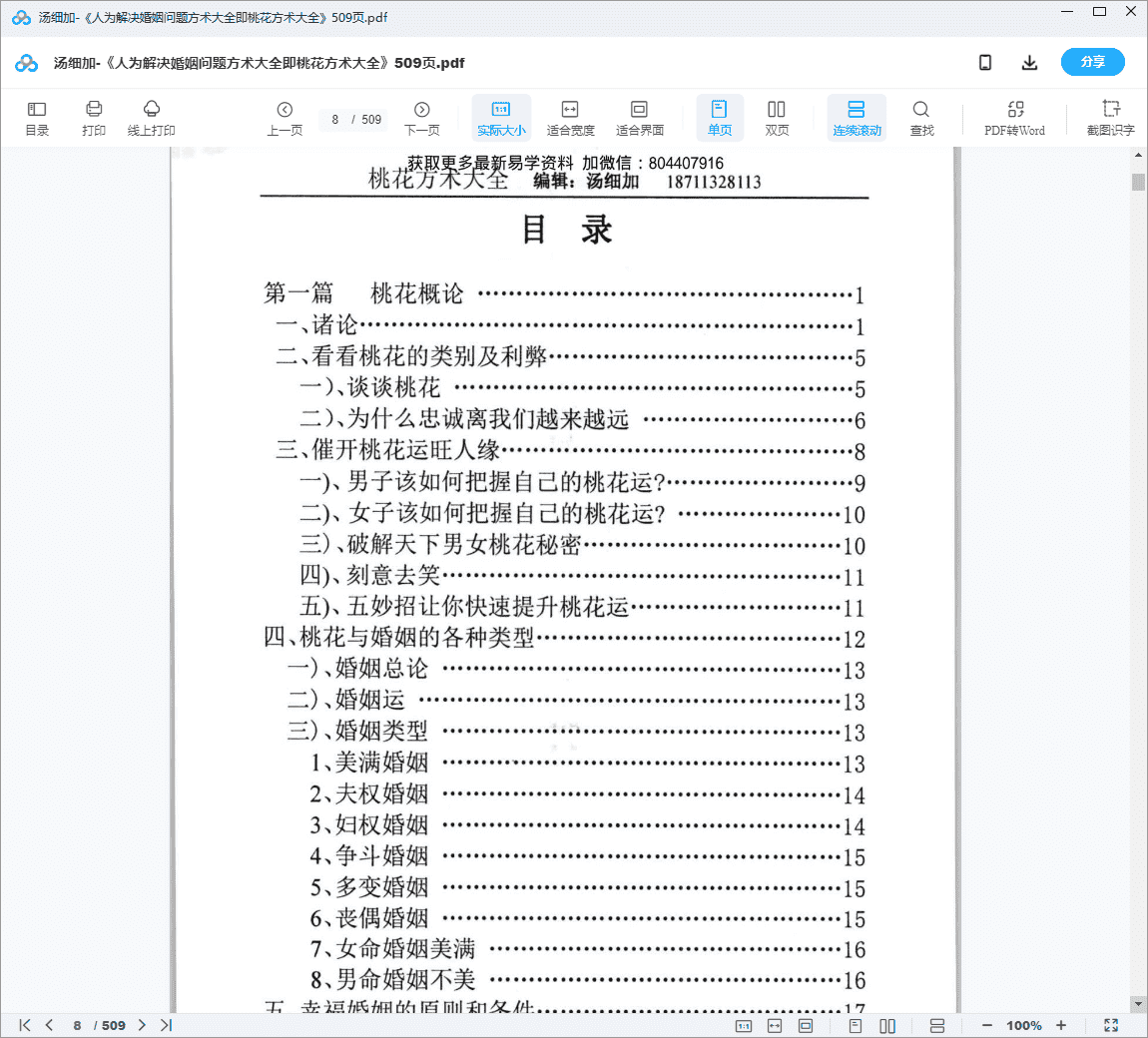Select 单页 single-page view
1148x1038 pixels.
pyautogui.click(x=720, y=118)
